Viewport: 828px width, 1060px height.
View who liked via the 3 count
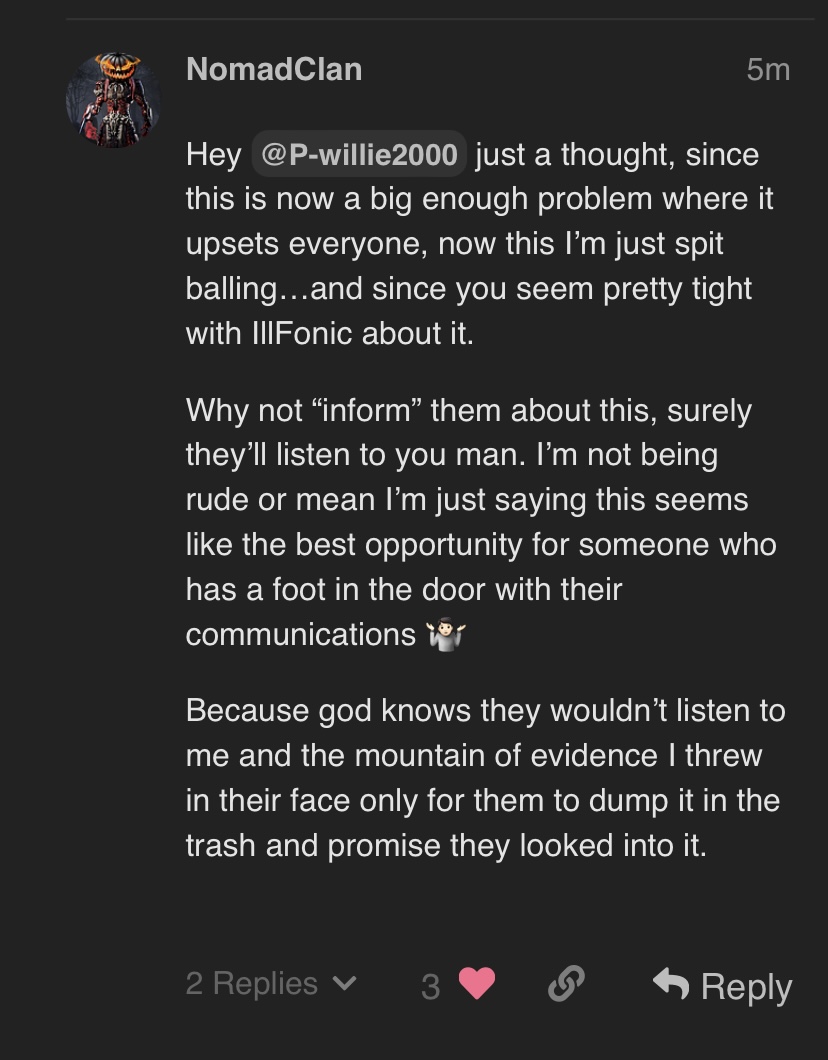tap(430, 986)
